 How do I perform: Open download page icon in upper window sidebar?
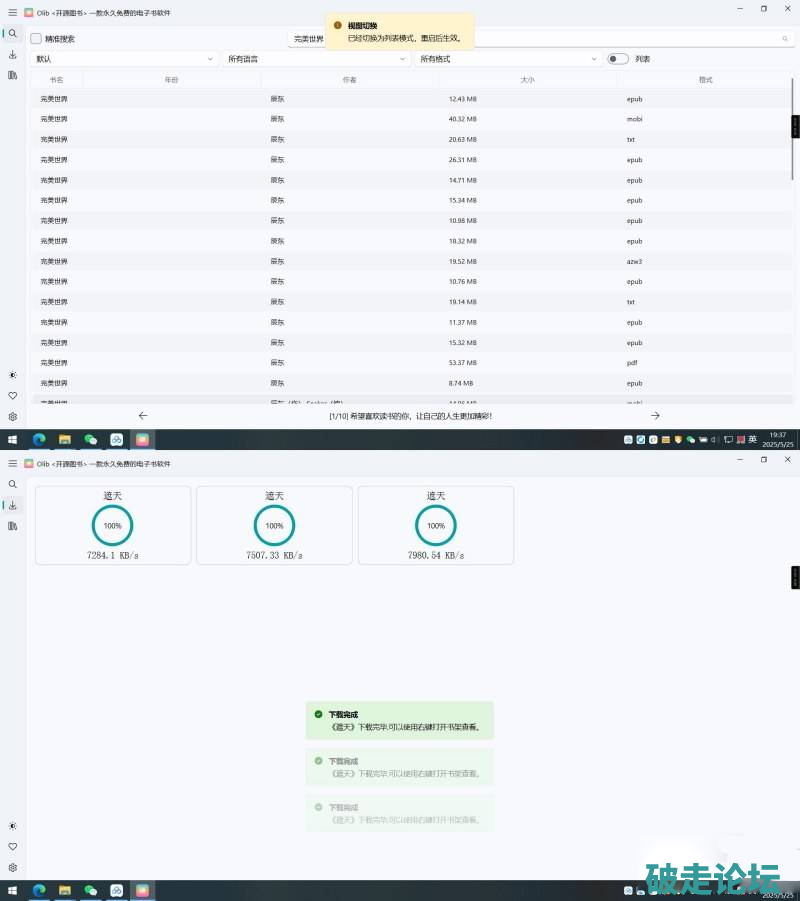[13, 54]
